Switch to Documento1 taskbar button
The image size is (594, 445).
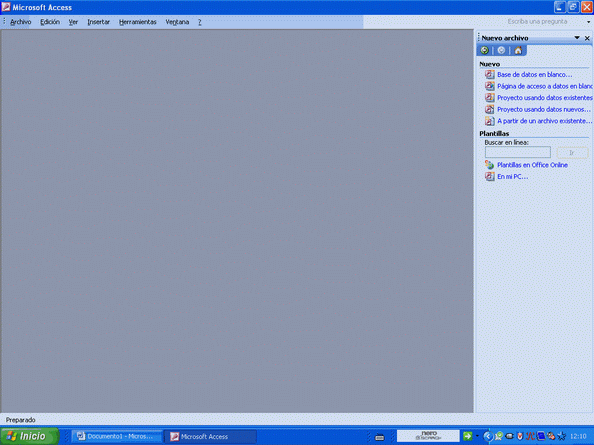[117, 436]
